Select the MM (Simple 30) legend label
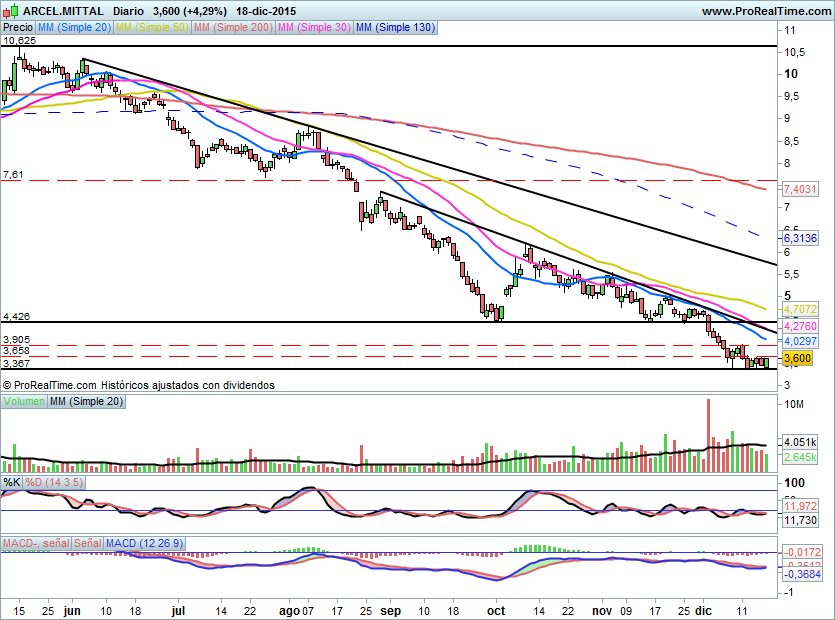835x620 pixels. tap(314, 27)
